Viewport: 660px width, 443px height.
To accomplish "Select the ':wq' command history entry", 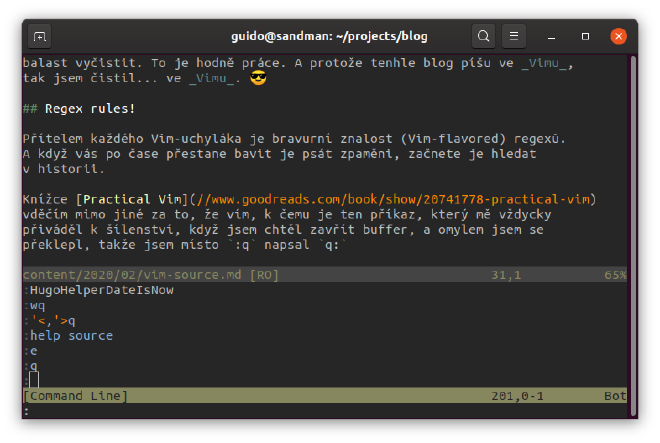I will pyautogui.click(x=35, y=305).
